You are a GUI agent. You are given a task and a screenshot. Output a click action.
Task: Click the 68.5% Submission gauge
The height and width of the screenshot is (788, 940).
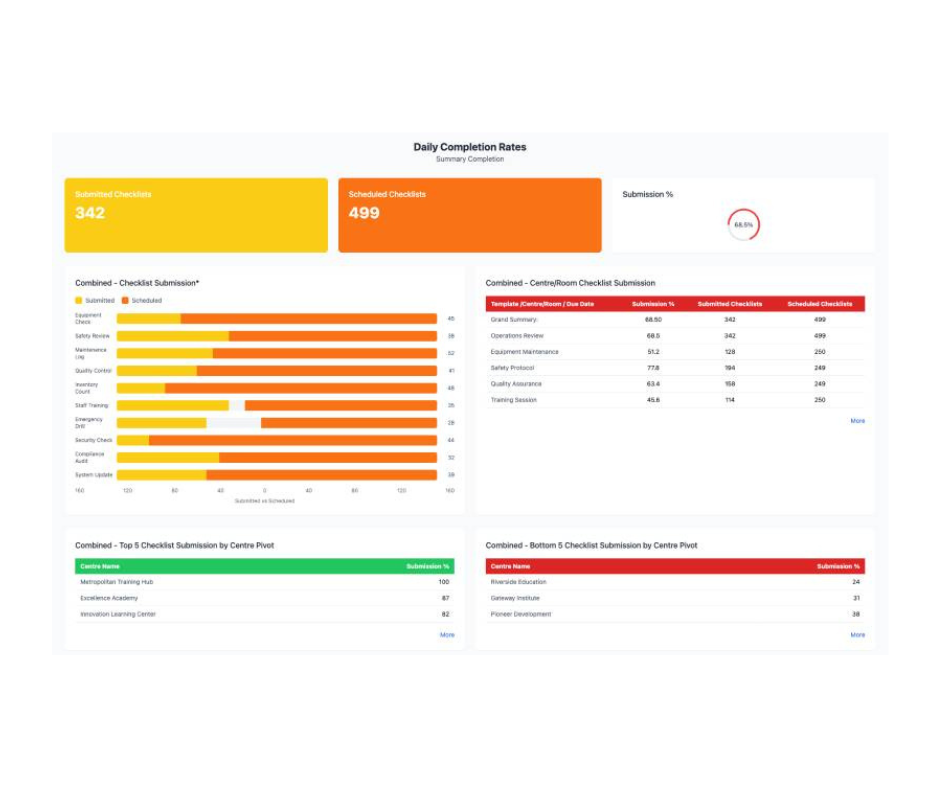pyautogui.click(x=742, y=224)
